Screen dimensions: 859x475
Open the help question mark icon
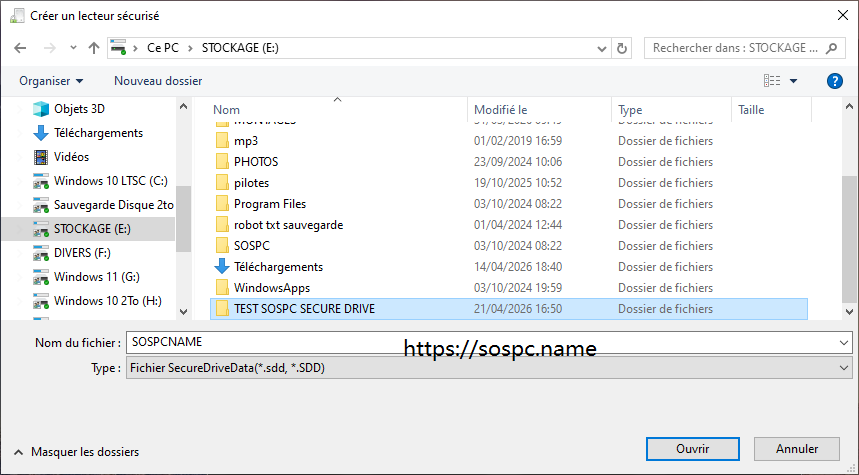click(834, 80)
